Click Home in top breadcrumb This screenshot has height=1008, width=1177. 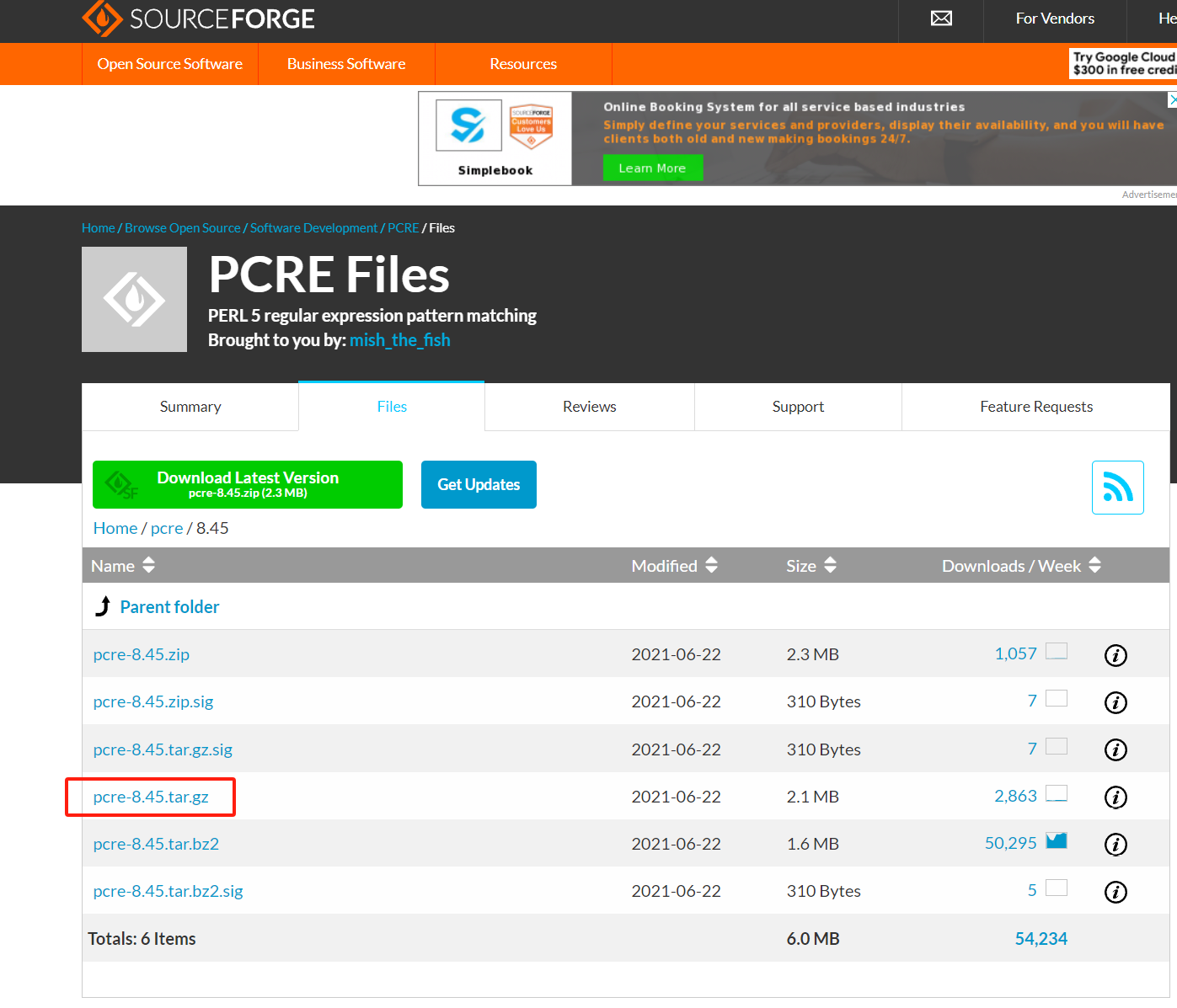(98, 228)
